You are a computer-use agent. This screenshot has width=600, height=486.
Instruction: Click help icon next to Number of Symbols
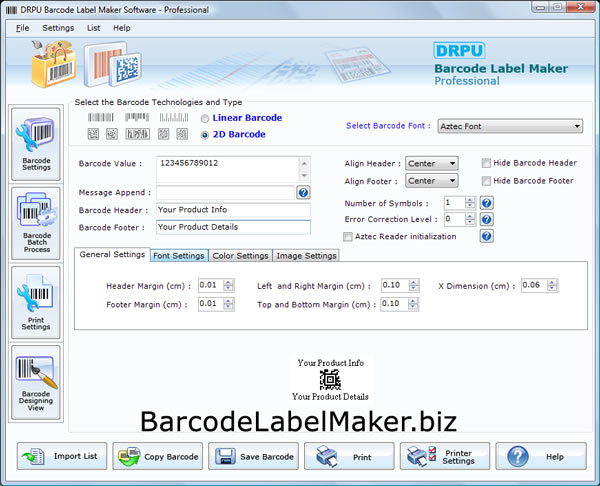(x=486, y=203)
